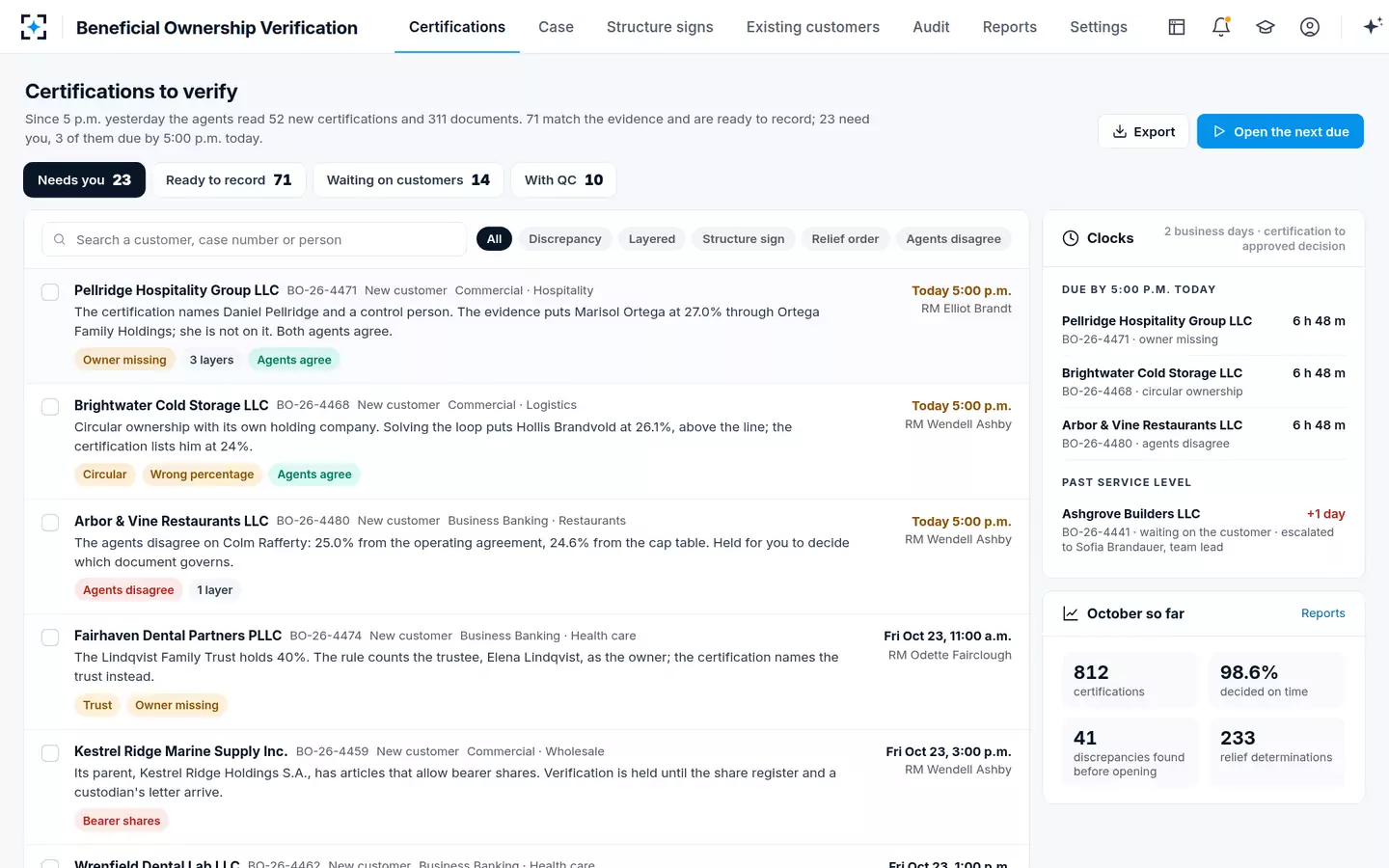
Task: Click the Bearer shares tag
Action: 122,821
